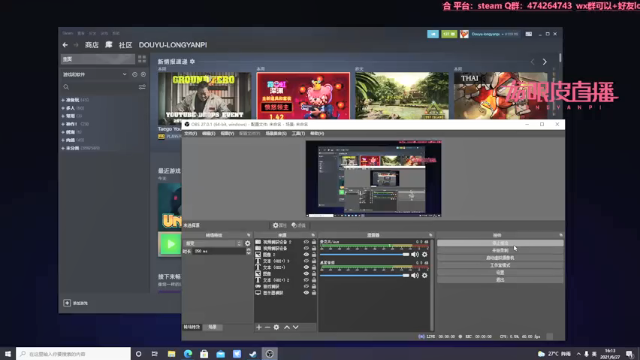Open the 渐变 transition dropdown in OBS

coord(213,243)
